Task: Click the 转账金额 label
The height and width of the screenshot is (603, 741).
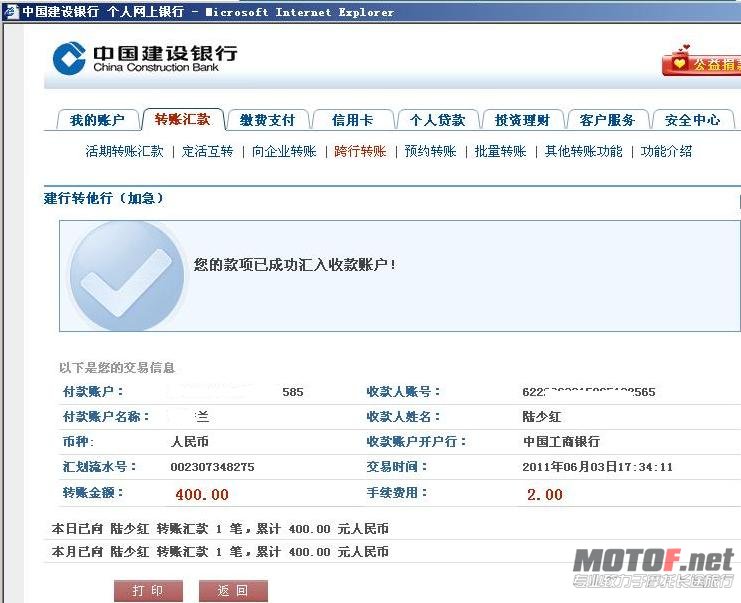Action: pyautogui.click(x=93, y=492)
